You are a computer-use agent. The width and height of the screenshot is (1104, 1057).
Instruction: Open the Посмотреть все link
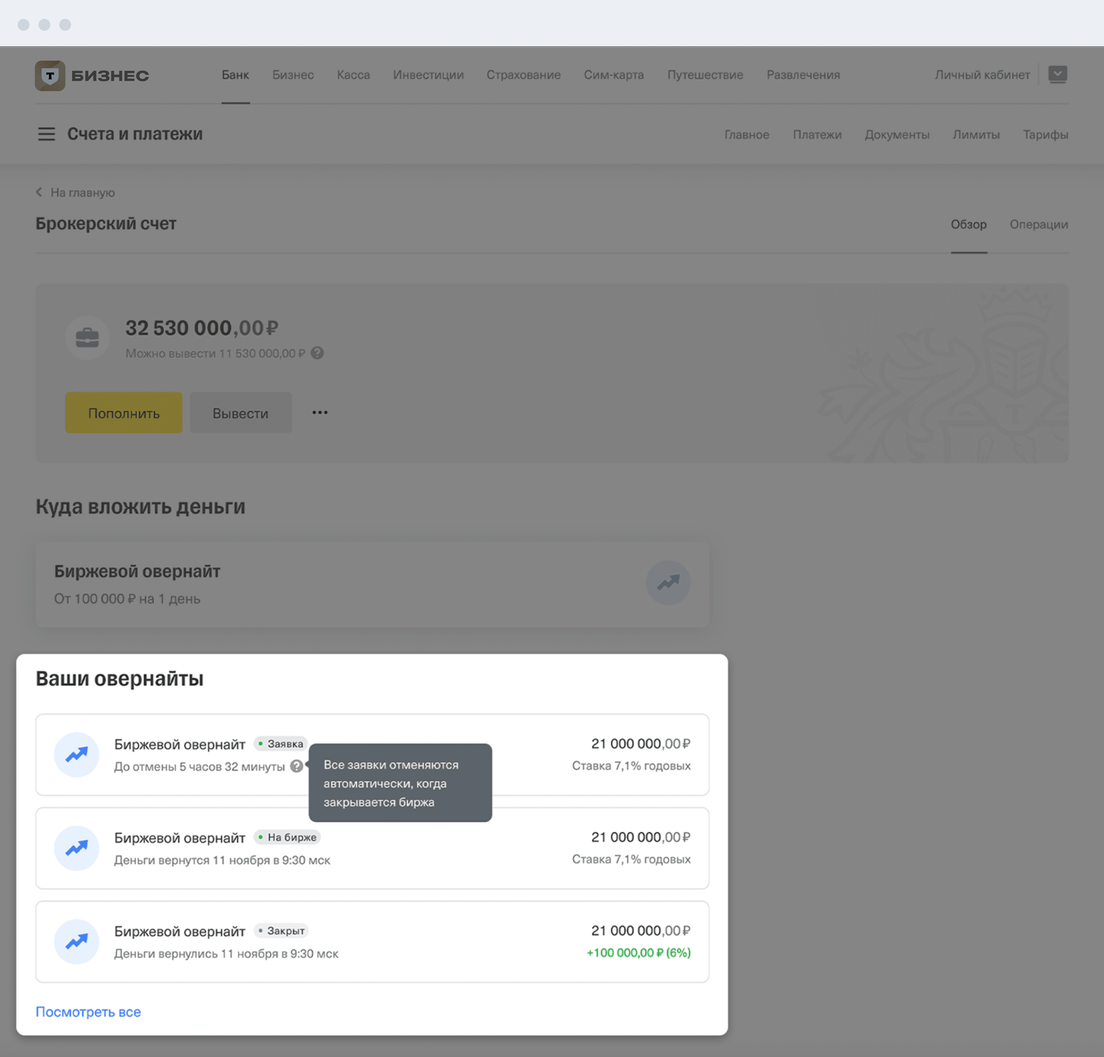pos(88,1012)
